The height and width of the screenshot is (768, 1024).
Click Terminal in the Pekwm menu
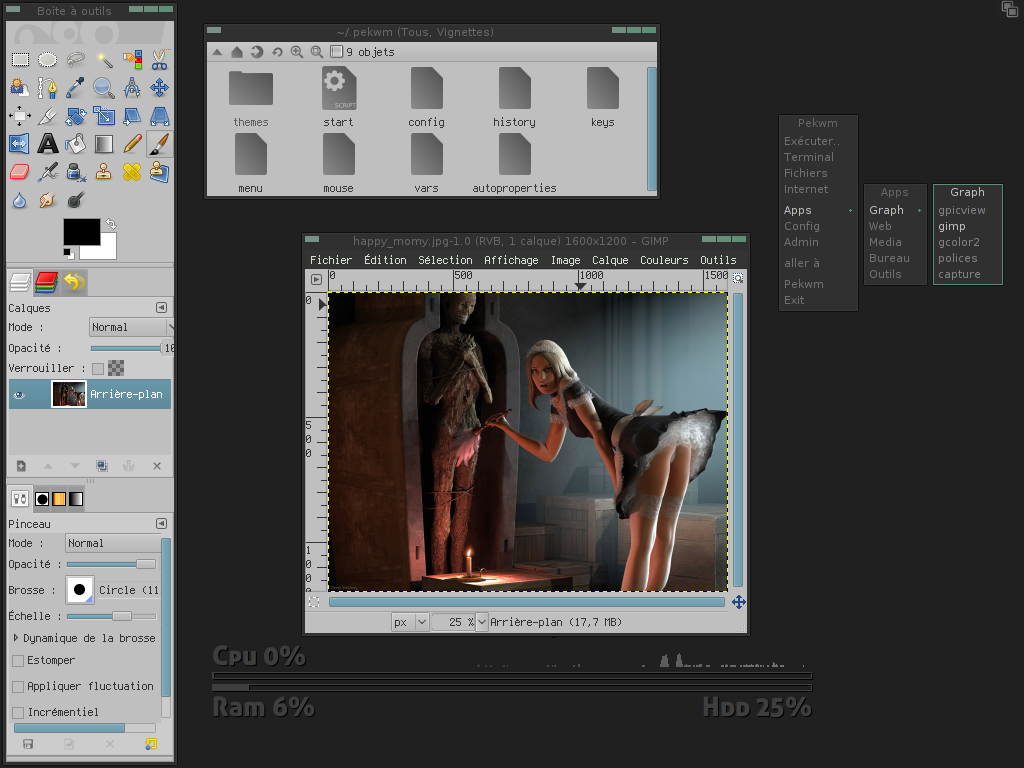click(808, 157)
